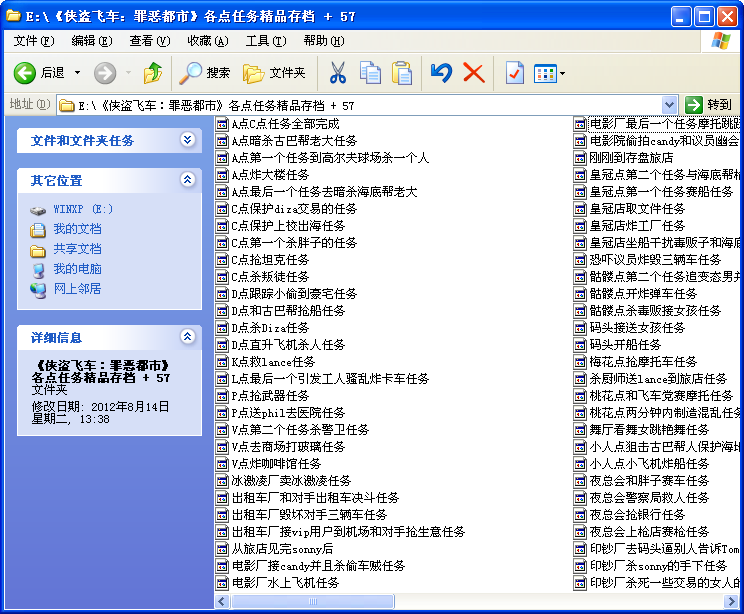Click the Undo blue arrow icon
Viewport: 744px width, 614px height.
[441, 73]
